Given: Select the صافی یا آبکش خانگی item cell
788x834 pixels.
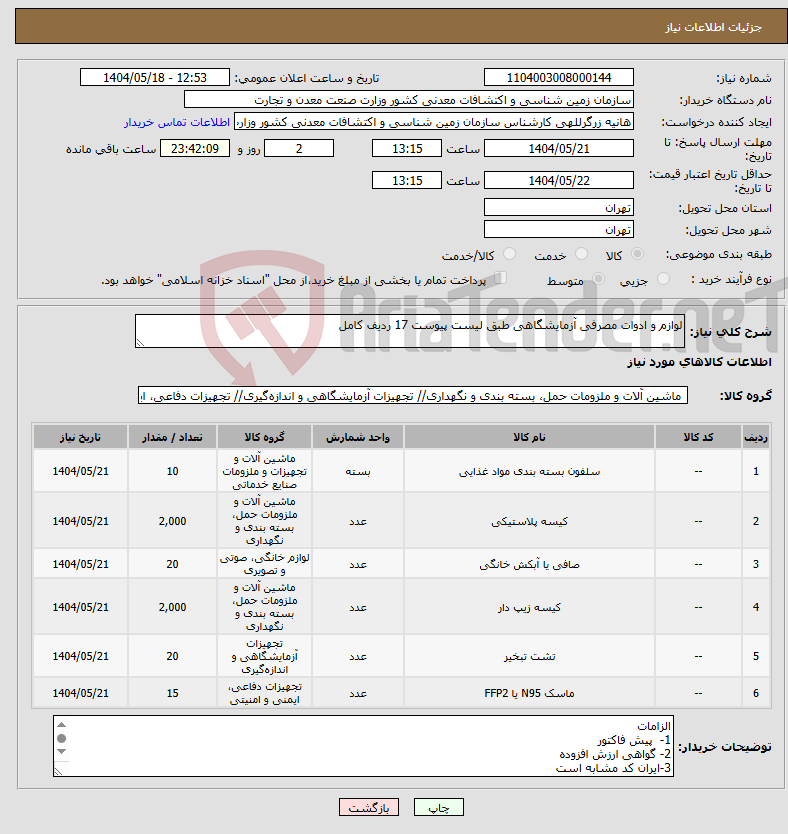Looking at the screenshot, I should point(529,564).
